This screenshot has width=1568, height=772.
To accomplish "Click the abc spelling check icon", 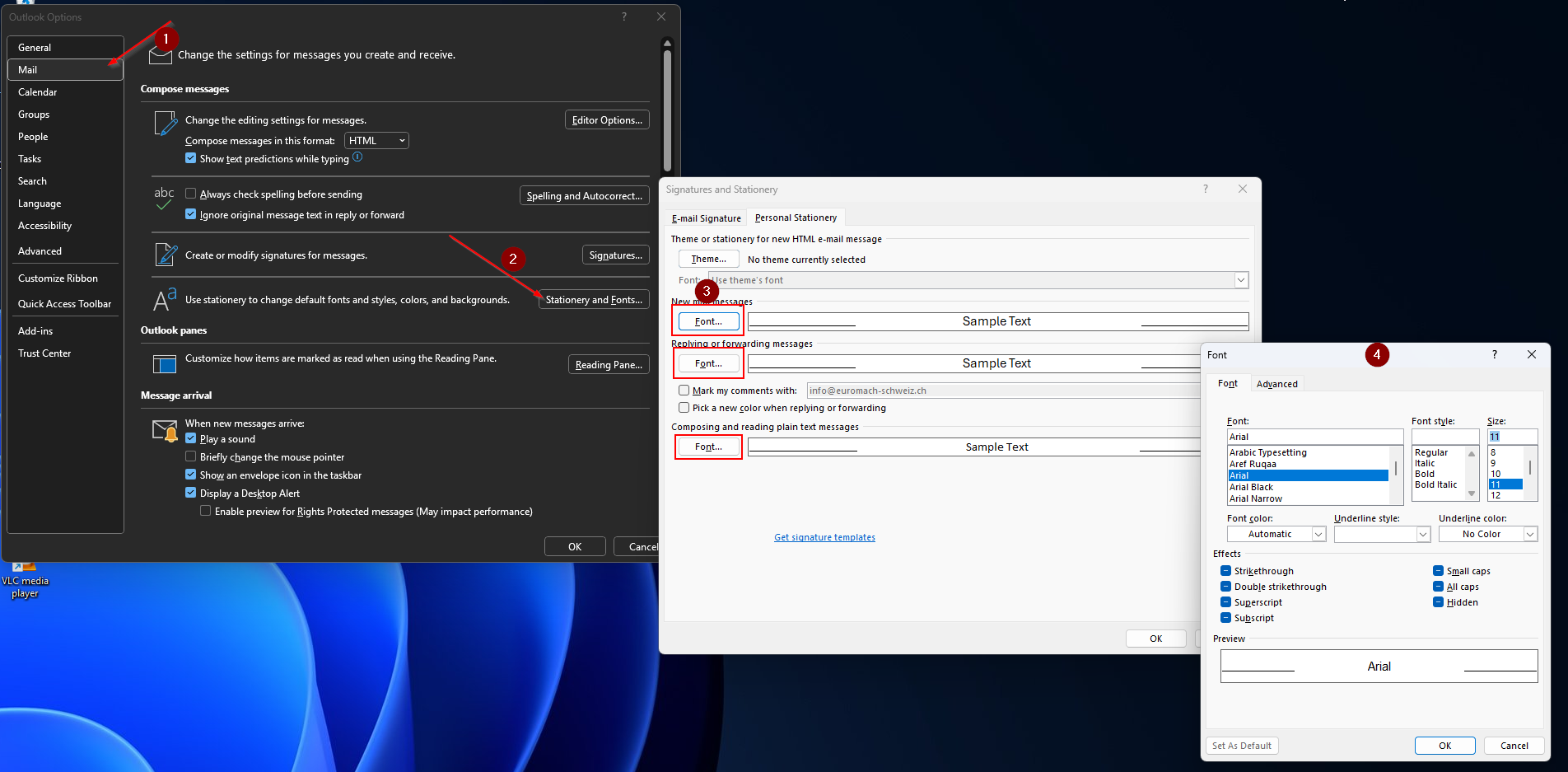I will 164,198.
